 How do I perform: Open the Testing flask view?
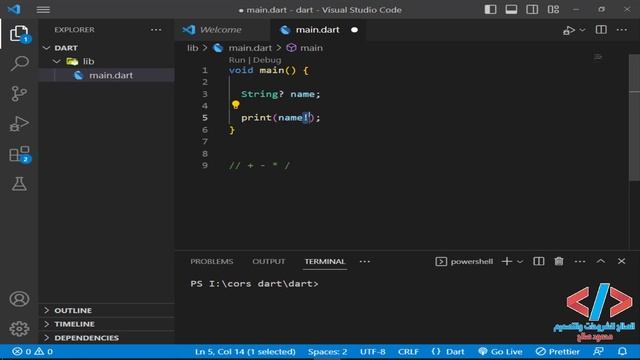[19, 184]
